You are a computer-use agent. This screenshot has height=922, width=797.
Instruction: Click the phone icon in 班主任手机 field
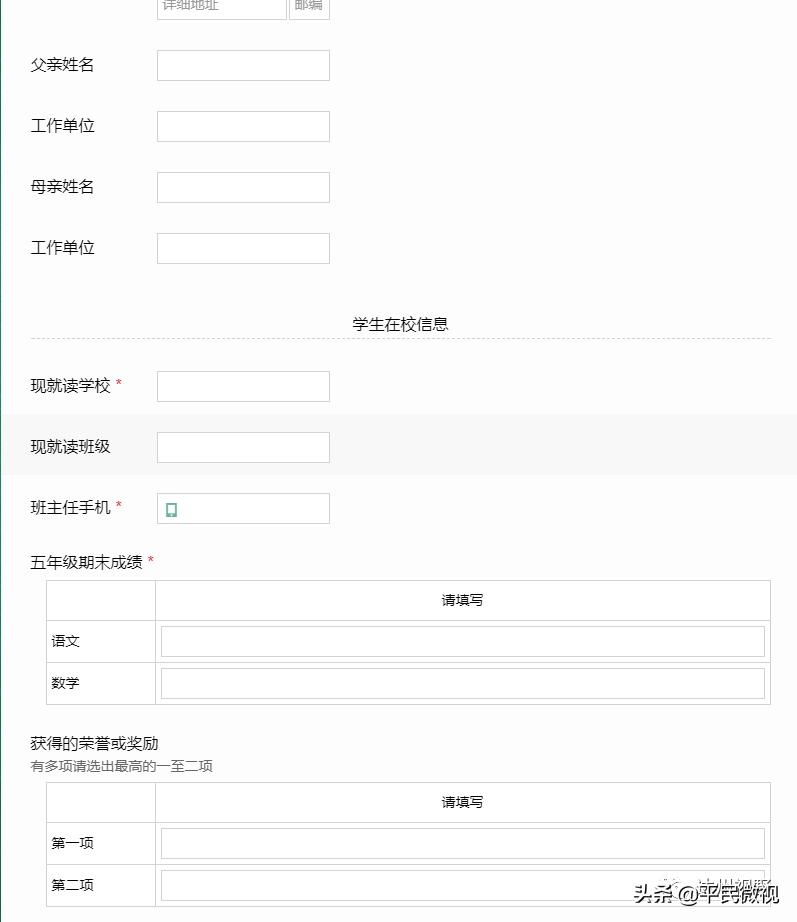pos(171,509)
